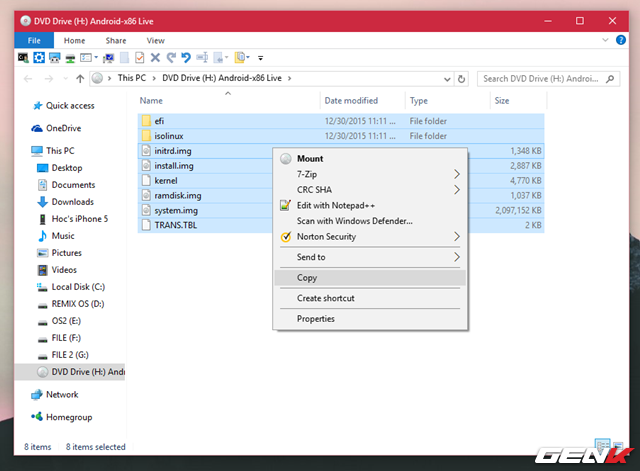
Task: Select Mount in the context menu
Action: coord(310,158)
